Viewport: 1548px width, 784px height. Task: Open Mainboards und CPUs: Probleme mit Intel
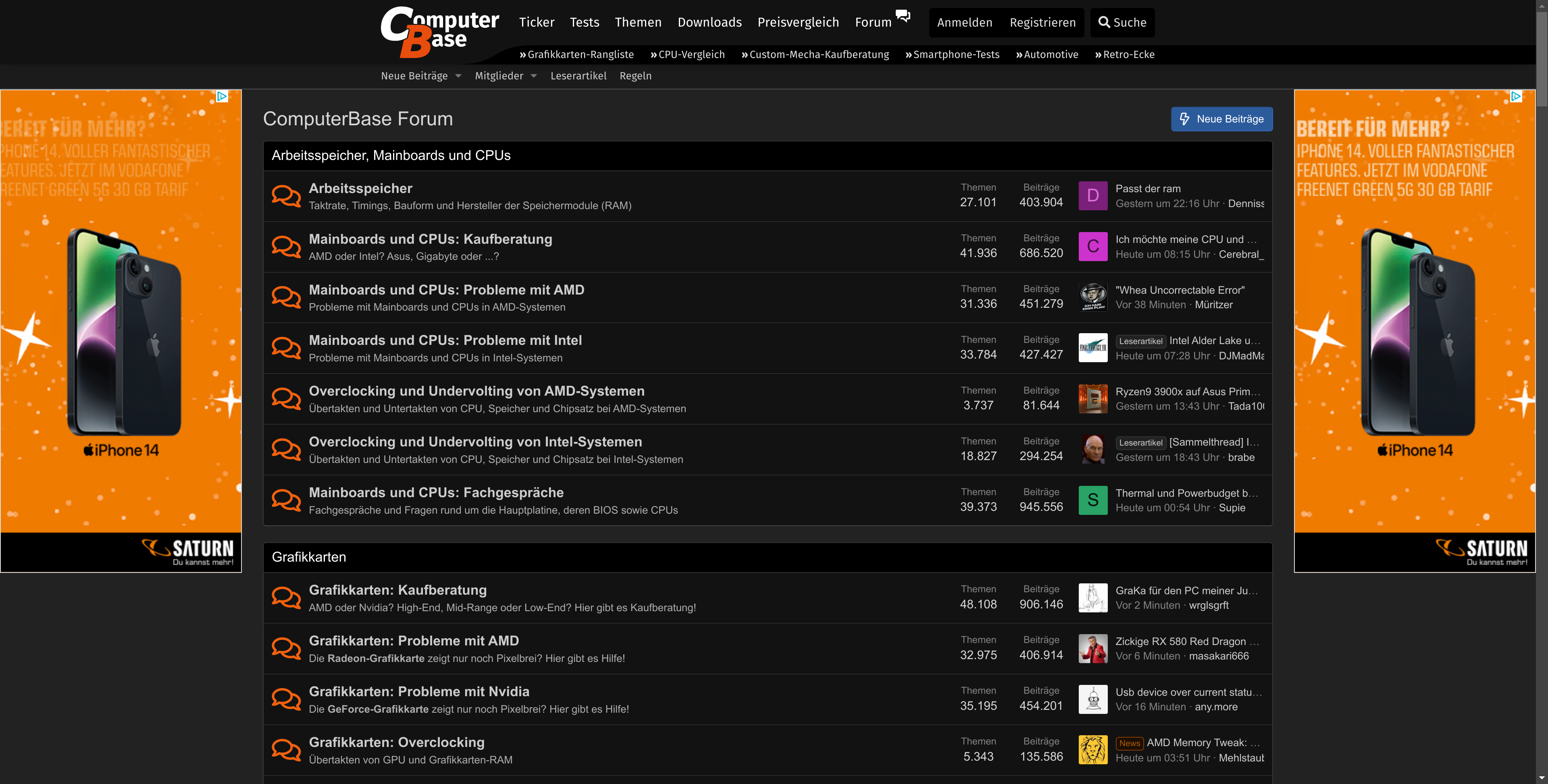pyautogui.click(x=445, y=340)
